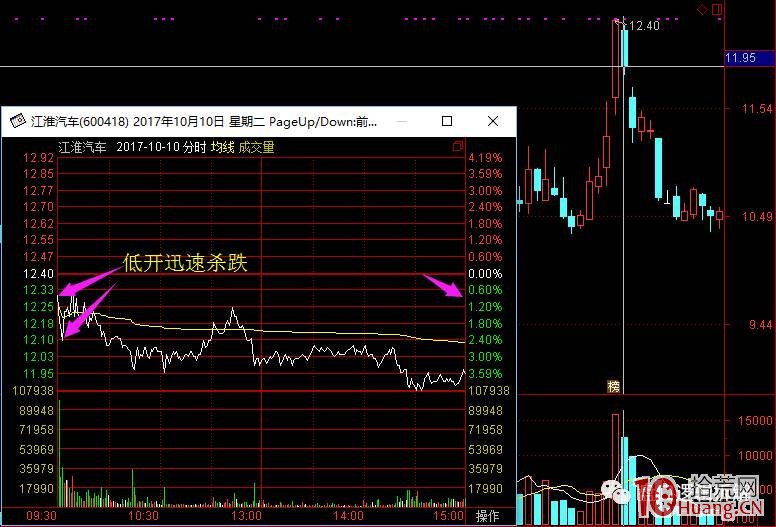Click the rectangle icon beside the diamond icon
This screenshot has width=776, height=527.
[717, 9]
